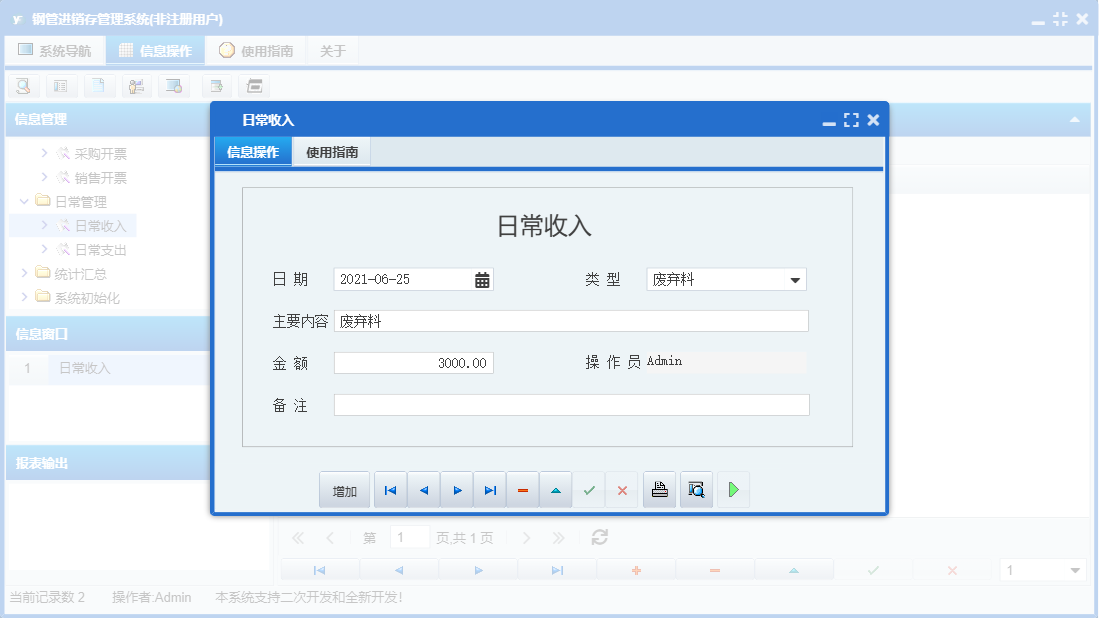Go to the first record icon
Viewport: 1099px width, 618px height.
(390, 489)
